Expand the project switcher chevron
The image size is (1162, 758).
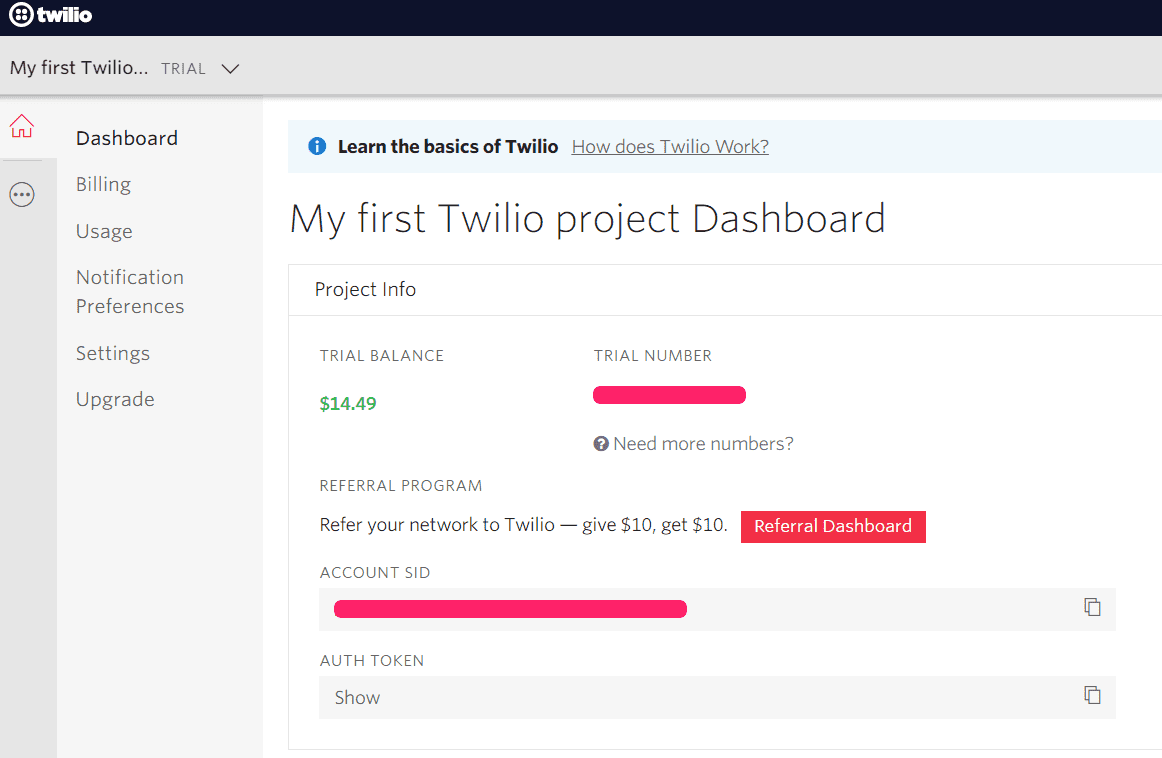(230, 69)
